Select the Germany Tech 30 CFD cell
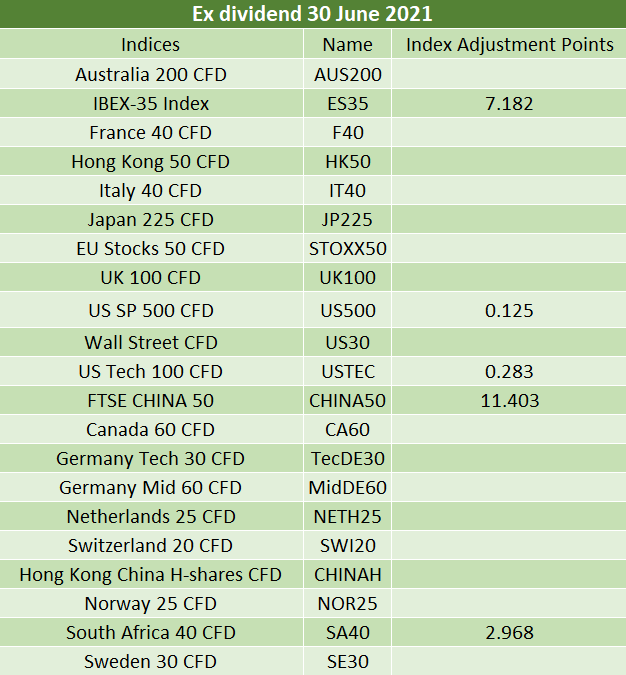626x675 pixels. tap(150, 459)
